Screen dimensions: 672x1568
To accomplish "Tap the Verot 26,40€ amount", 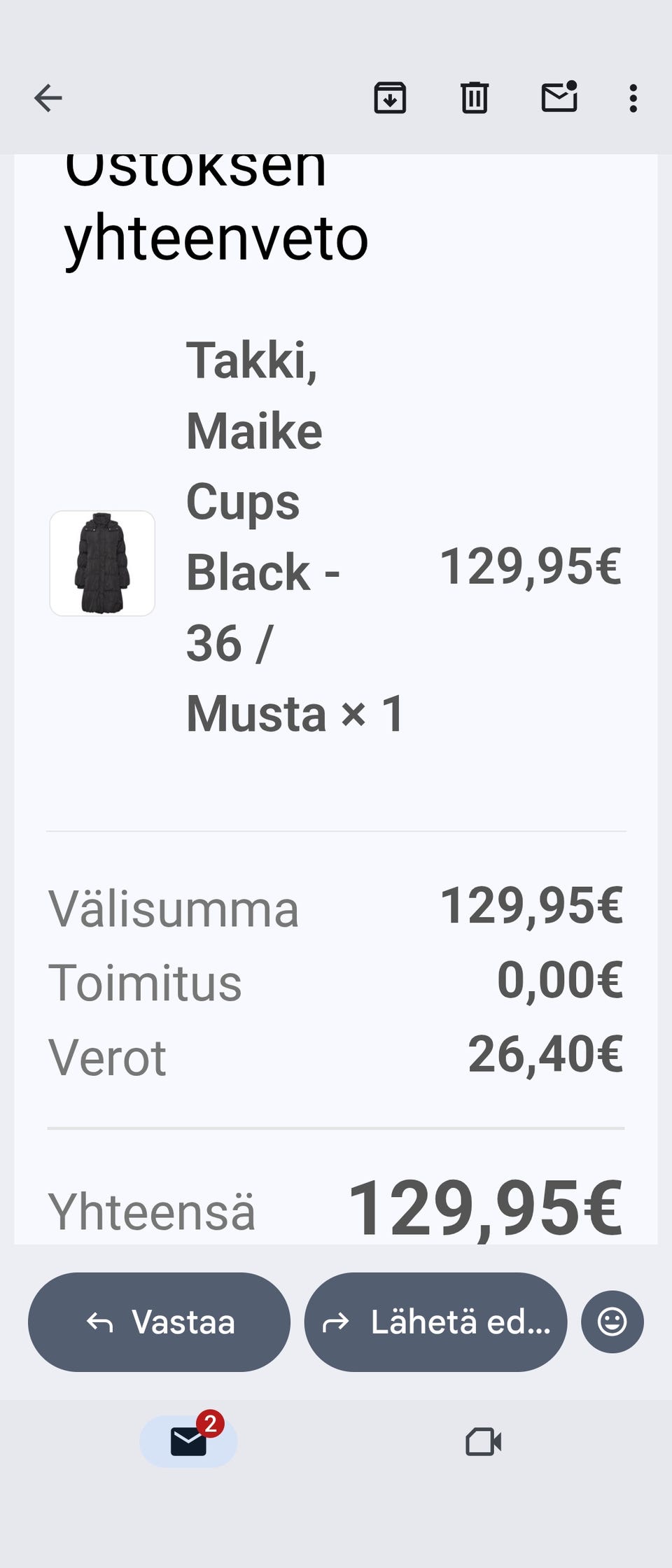I will (545, 1054).
